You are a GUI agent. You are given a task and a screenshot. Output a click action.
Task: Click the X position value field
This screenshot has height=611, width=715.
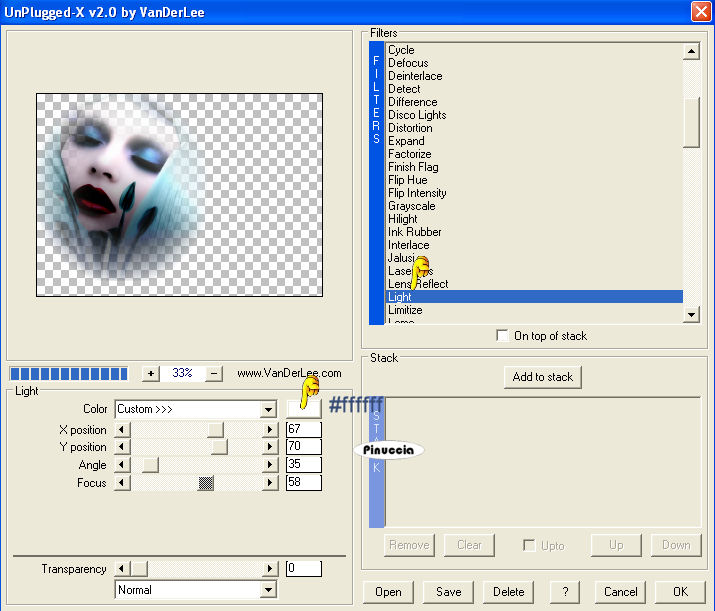[x=304, y=430]
